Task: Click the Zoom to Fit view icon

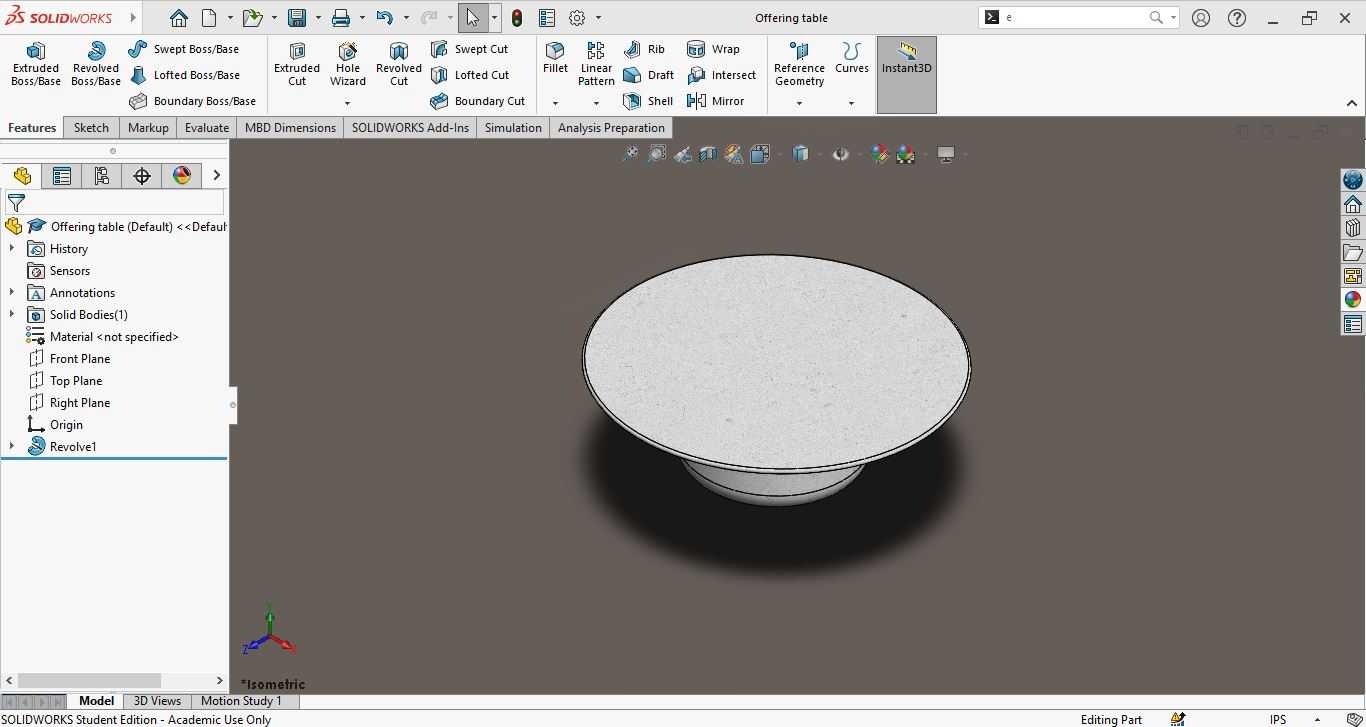Action: pyautogui.click(x=630, y=154)
